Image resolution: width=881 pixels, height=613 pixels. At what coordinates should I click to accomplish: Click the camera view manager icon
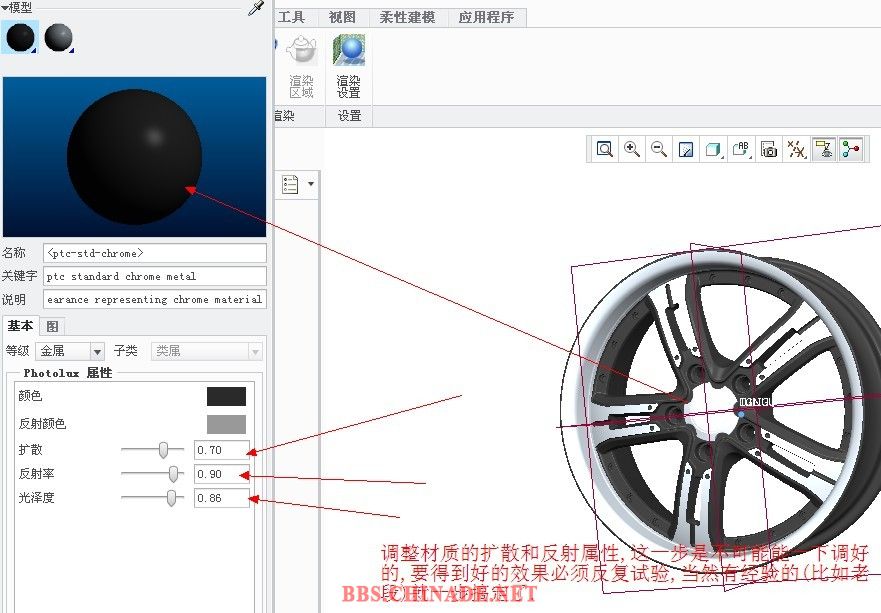[769, 149]
